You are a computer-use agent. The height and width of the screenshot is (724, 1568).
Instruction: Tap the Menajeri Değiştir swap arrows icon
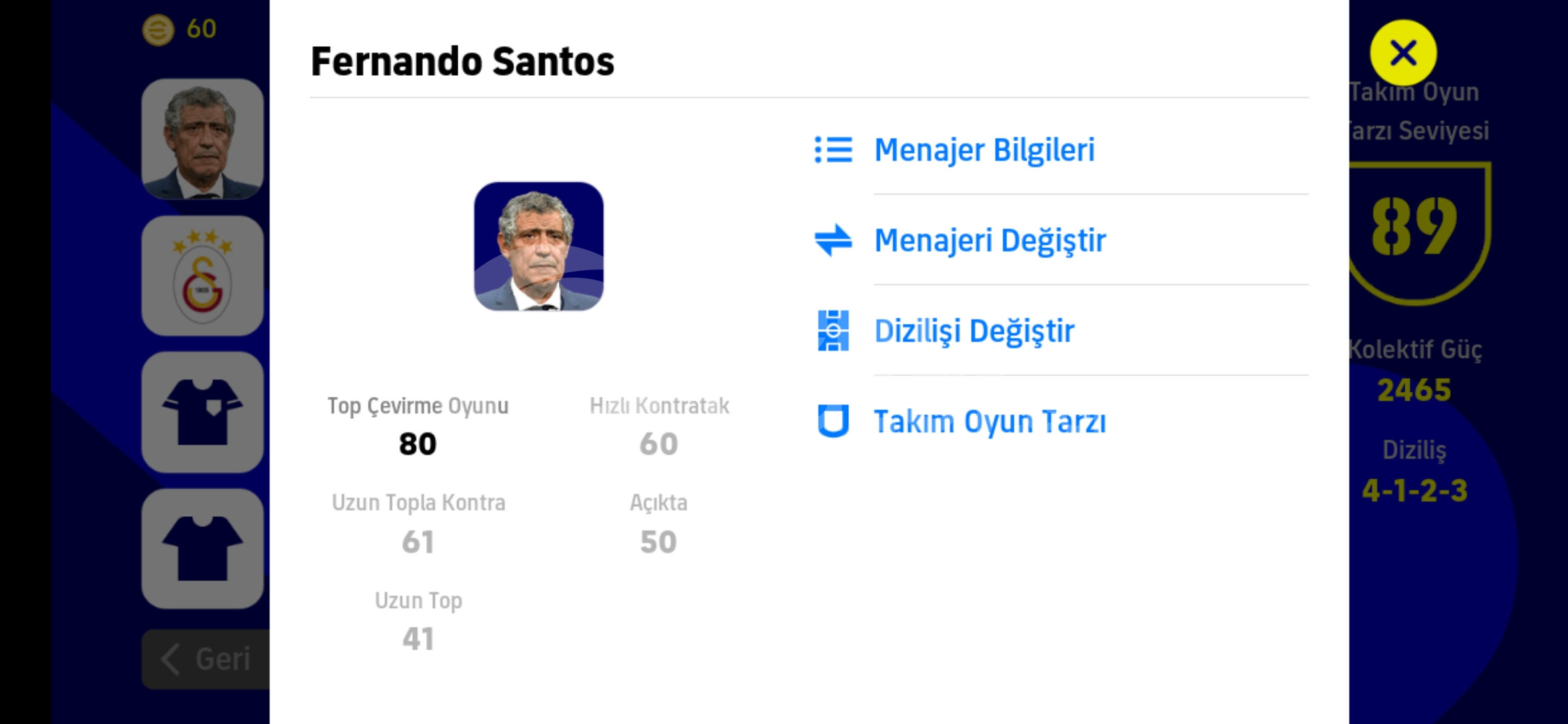(x=833, y=240)
